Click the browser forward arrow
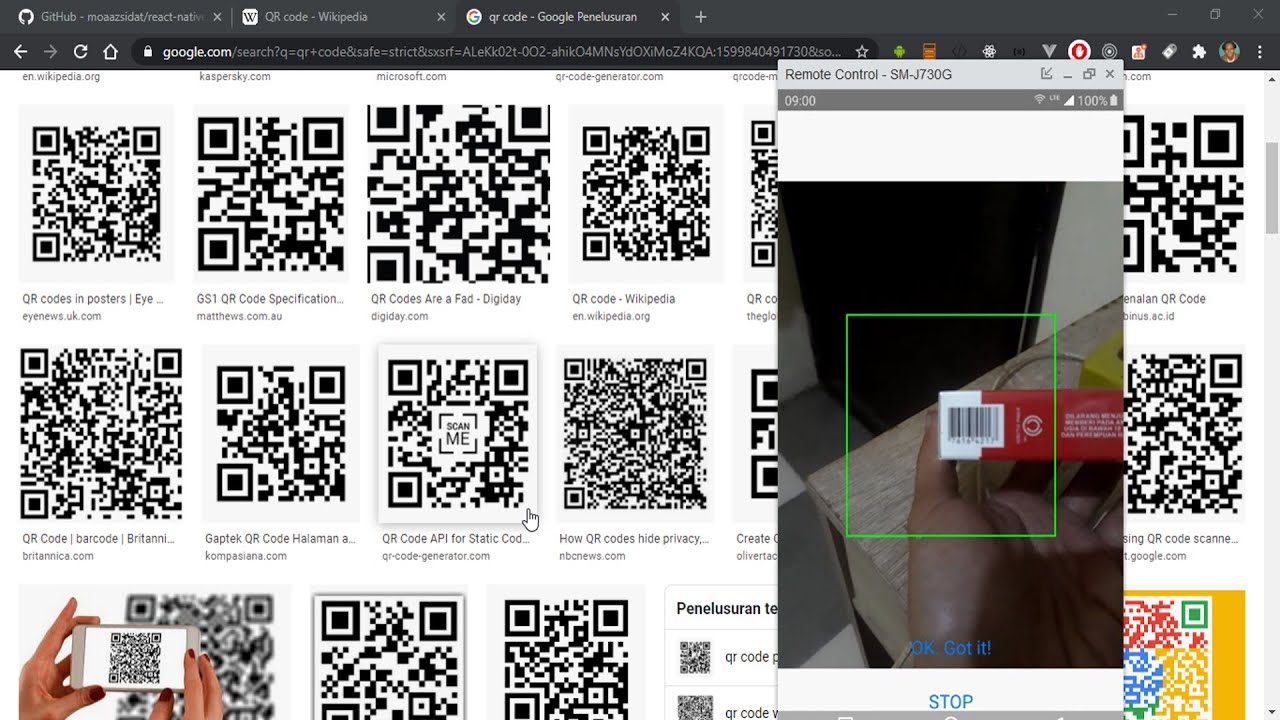Image resolution: width=1280 pixels, height=720 pixels. 51,51
